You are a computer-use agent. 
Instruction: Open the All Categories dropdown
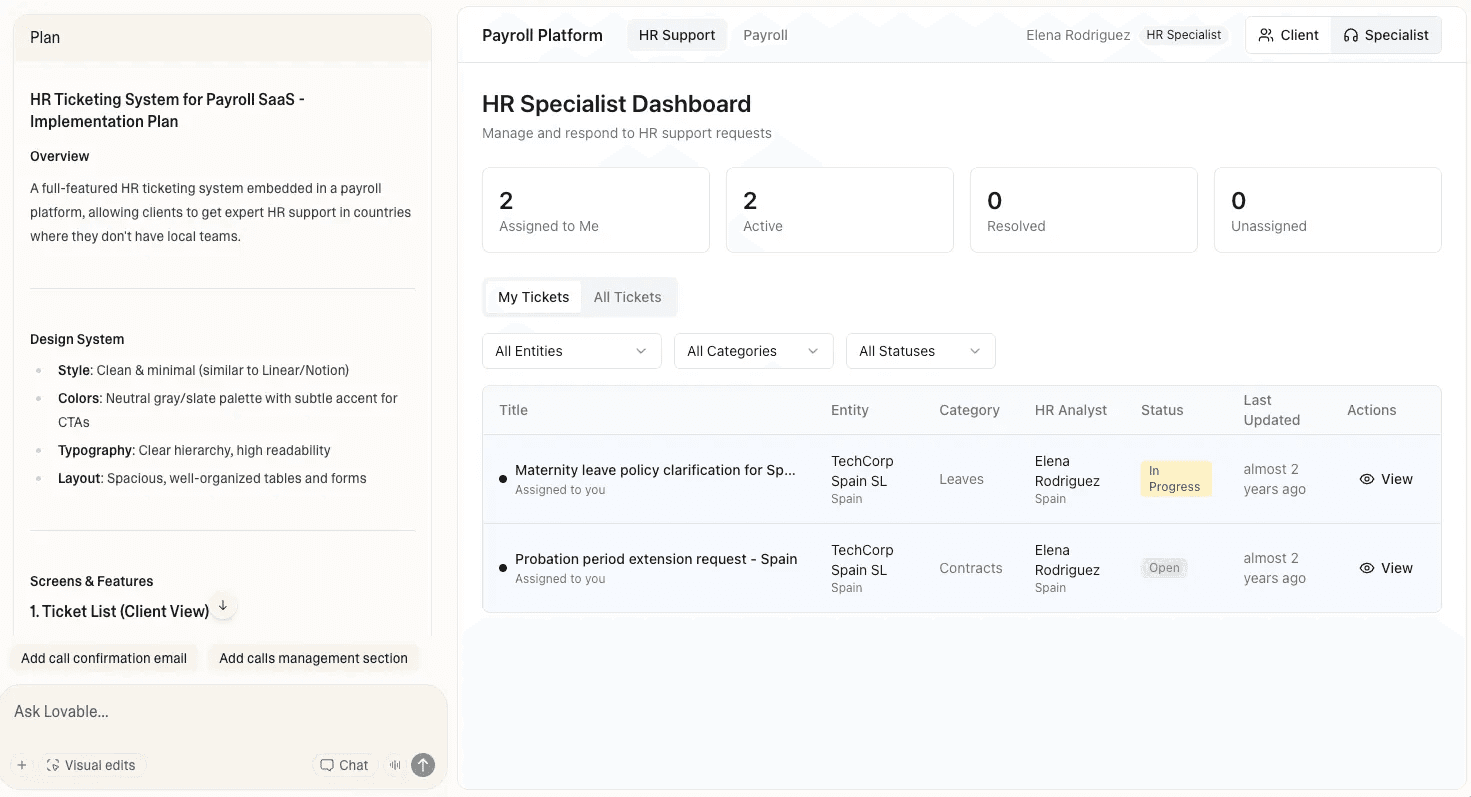click(x=753, y=351)
